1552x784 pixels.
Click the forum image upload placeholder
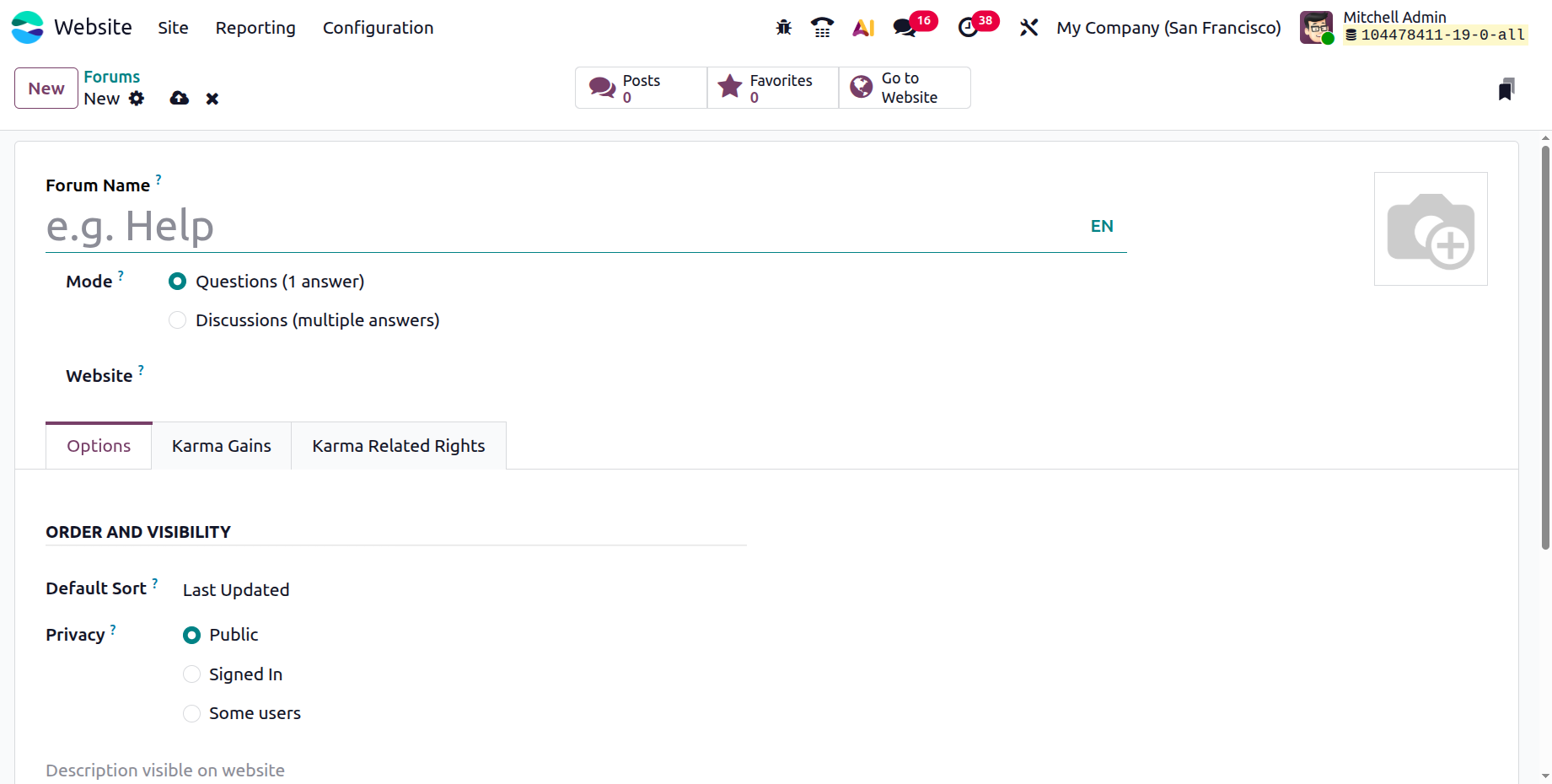[1431, 228]
